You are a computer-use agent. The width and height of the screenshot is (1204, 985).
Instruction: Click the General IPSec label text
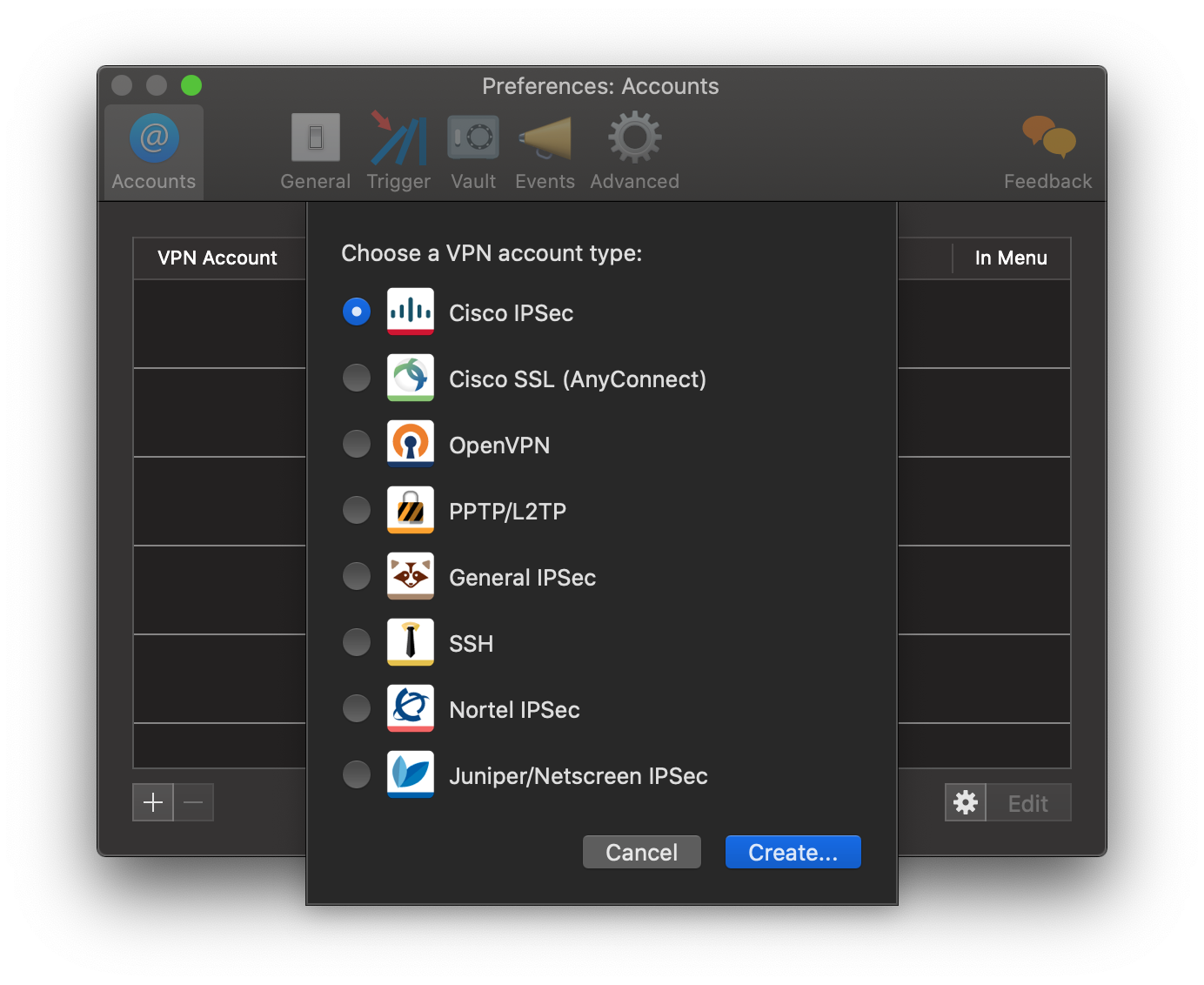(523, 578)
